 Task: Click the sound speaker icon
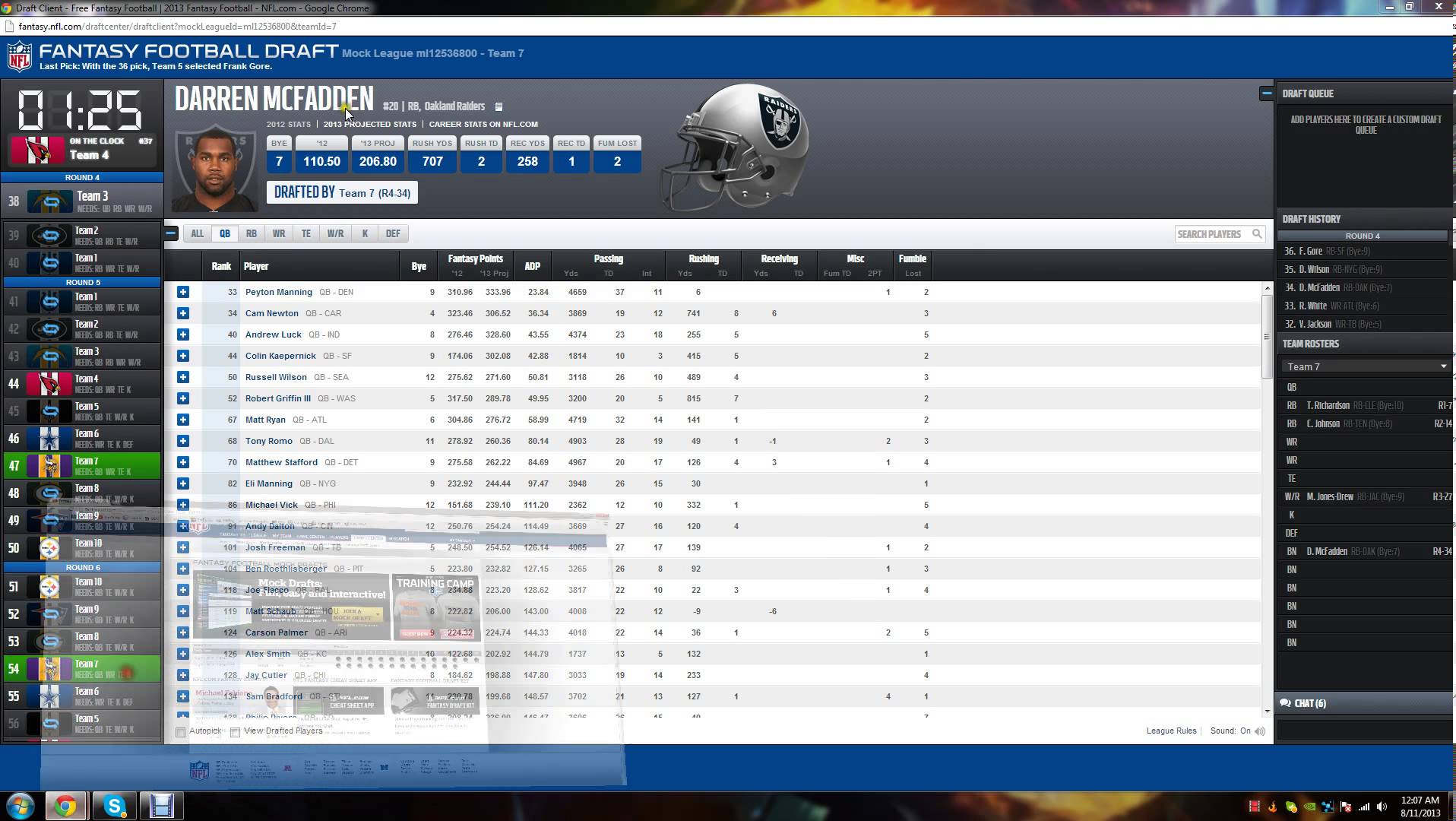point(1260,731)
